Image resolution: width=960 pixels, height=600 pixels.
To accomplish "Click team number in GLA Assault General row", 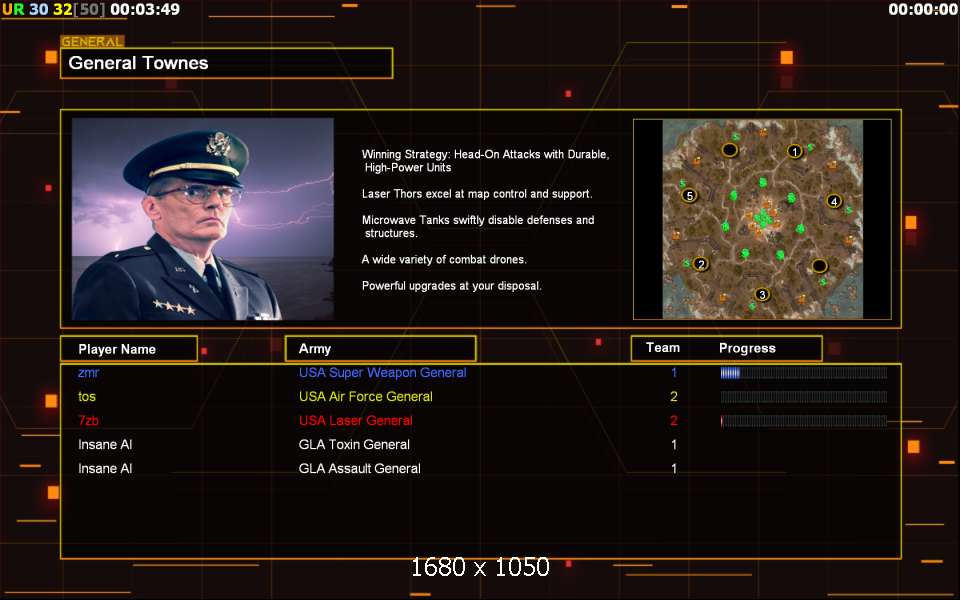I will [673, 468].
